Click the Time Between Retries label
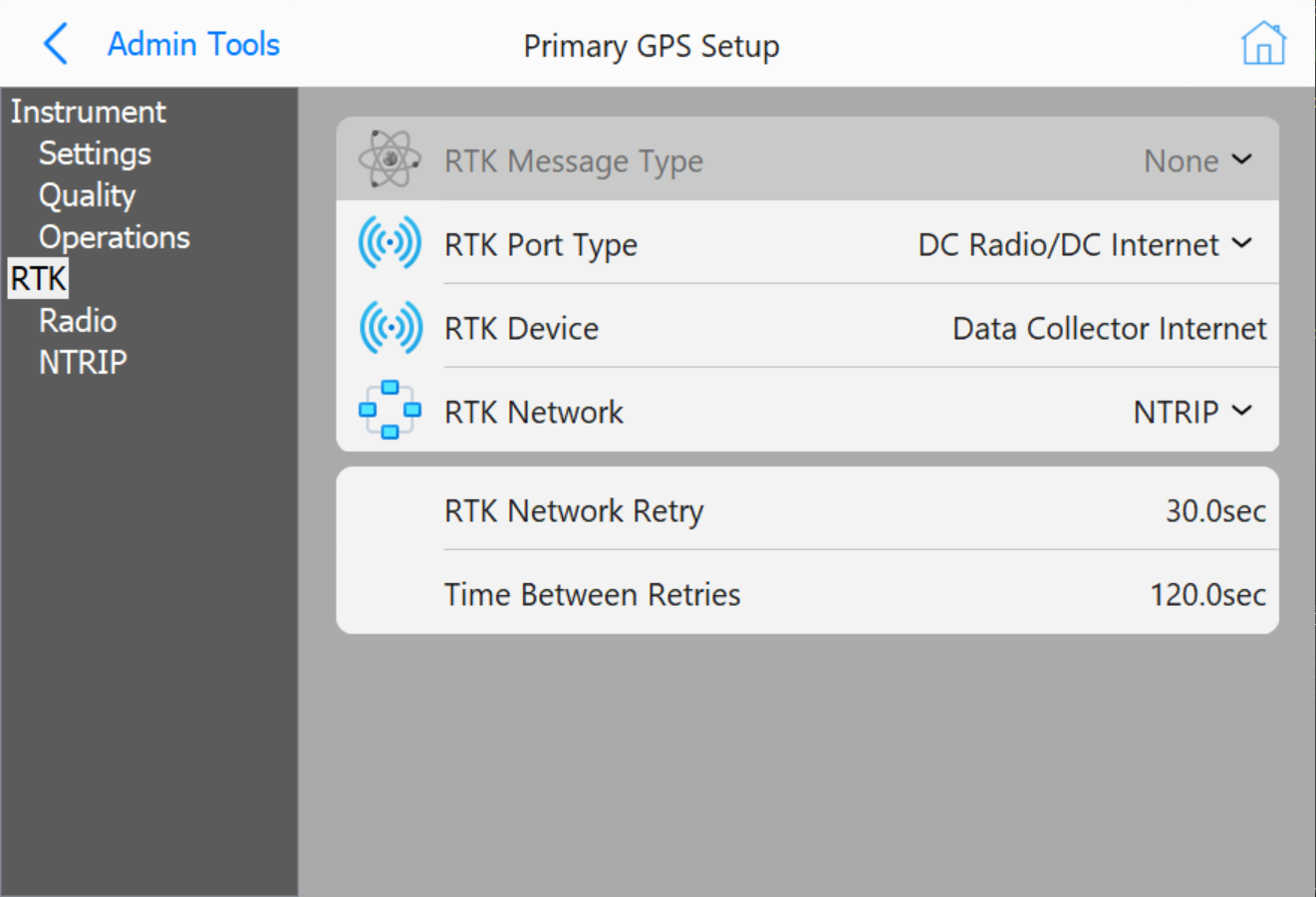 (x=593, y=595)
